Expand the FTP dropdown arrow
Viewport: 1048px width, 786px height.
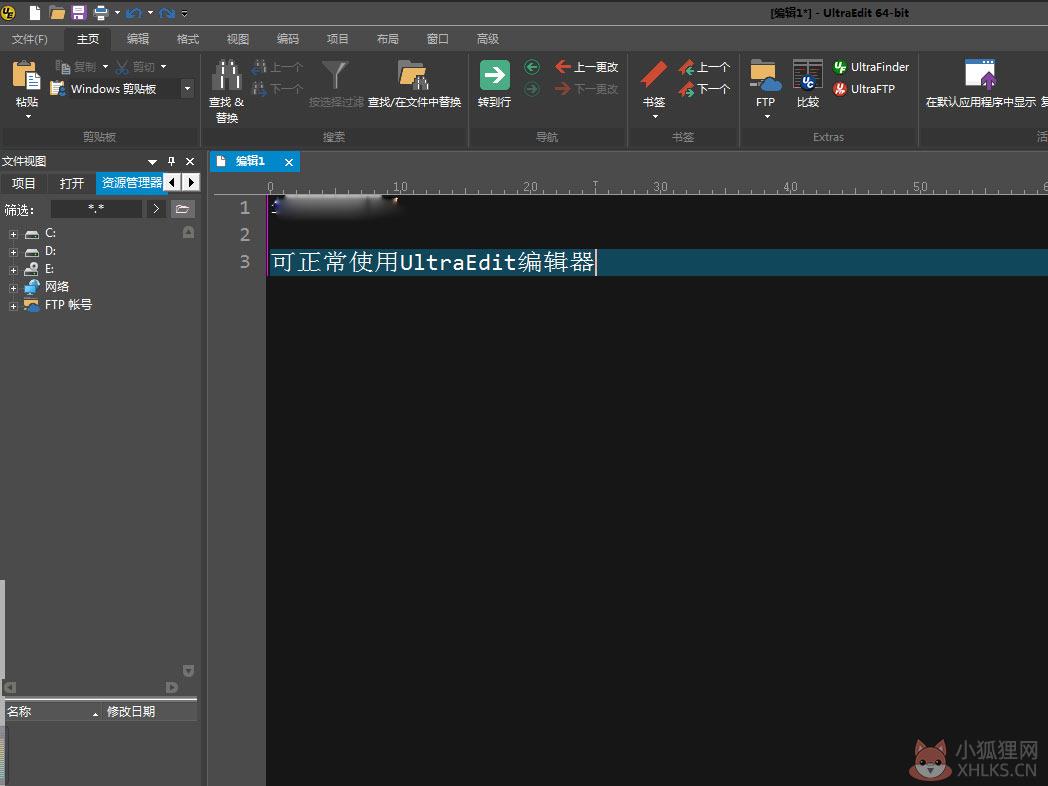point(767,117)
